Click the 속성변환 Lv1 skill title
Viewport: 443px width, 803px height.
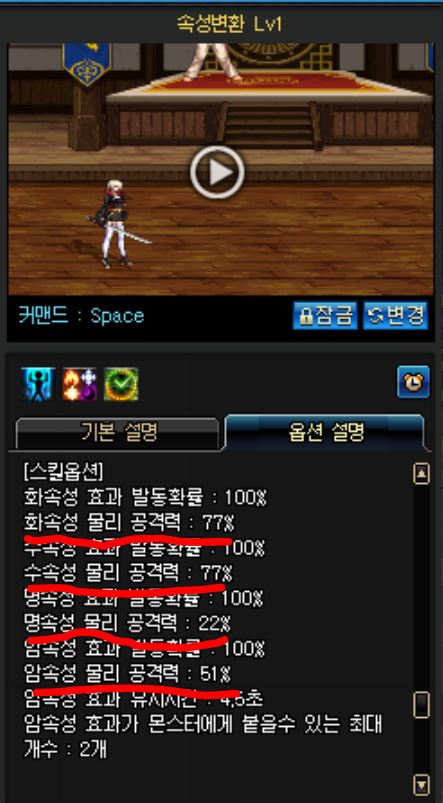[x=229, y=24]
